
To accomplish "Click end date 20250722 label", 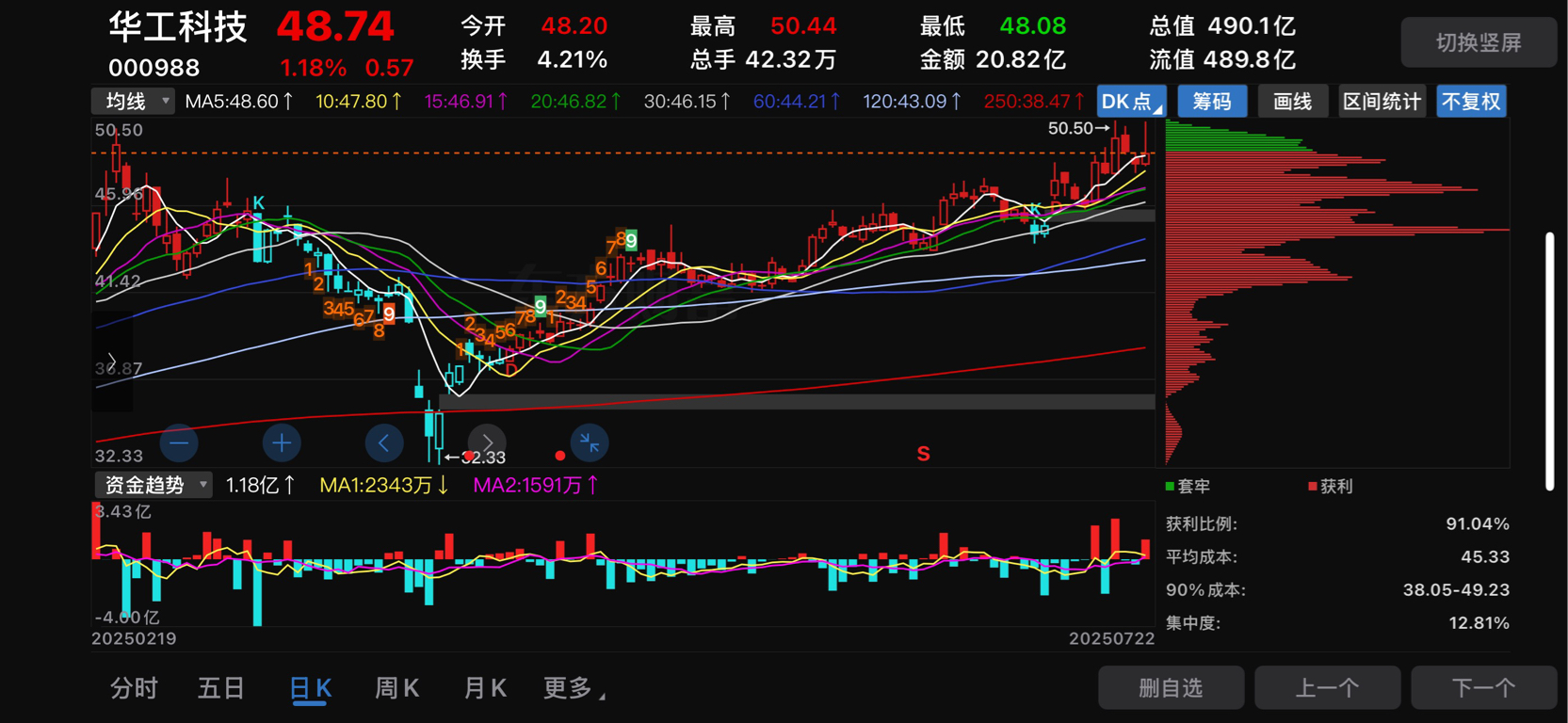I will 1111,638.
